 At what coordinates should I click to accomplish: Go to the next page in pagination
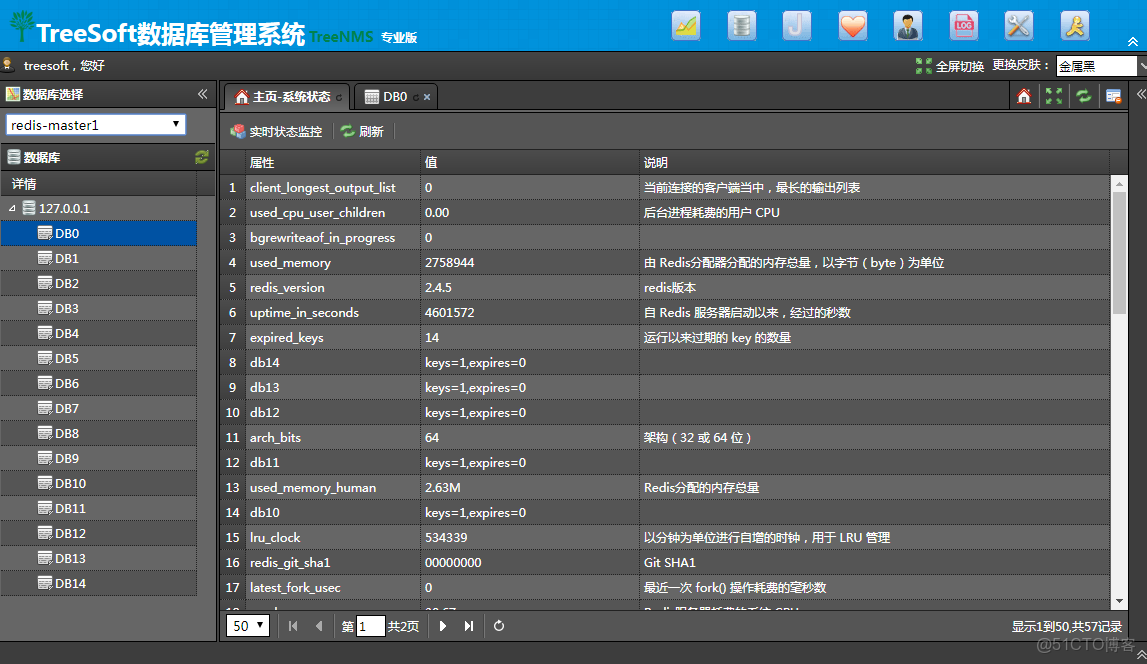tap(443, 626)
